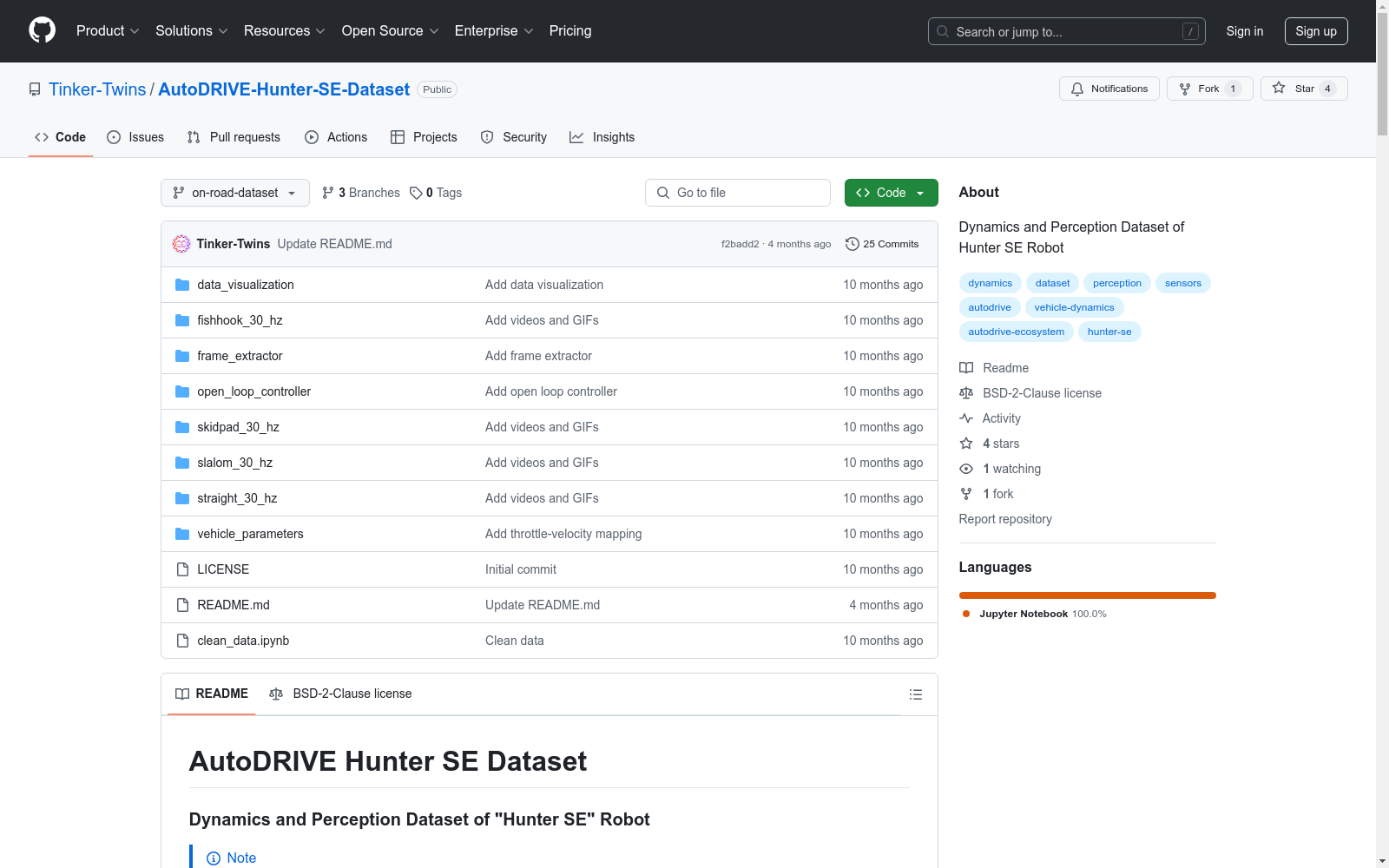Image resolution: width=1389 pixels, height=868 pixels.
Task: Click the file icon beside README.md
Action: pos(182,605)
